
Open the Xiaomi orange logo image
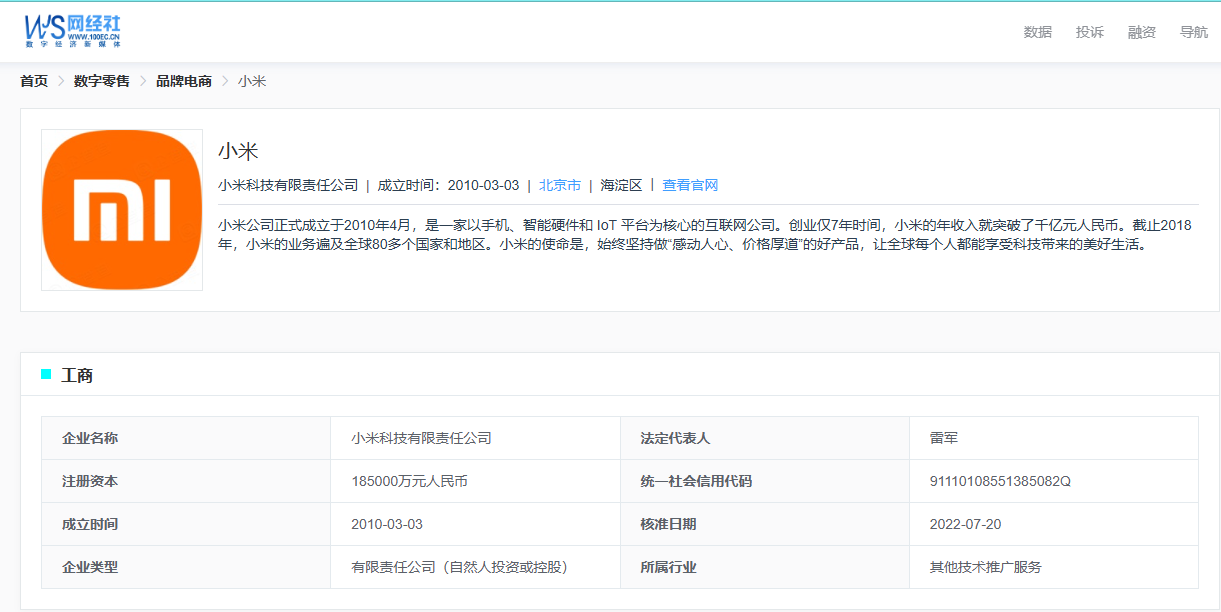(122, 210)
